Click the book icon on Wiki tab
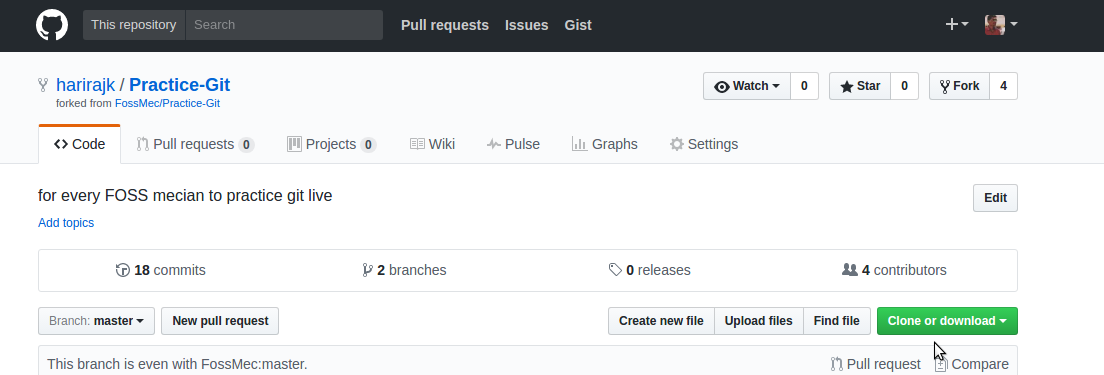Screen dimensions: 1104x375 pyautogui.click(x=418, y=144)
